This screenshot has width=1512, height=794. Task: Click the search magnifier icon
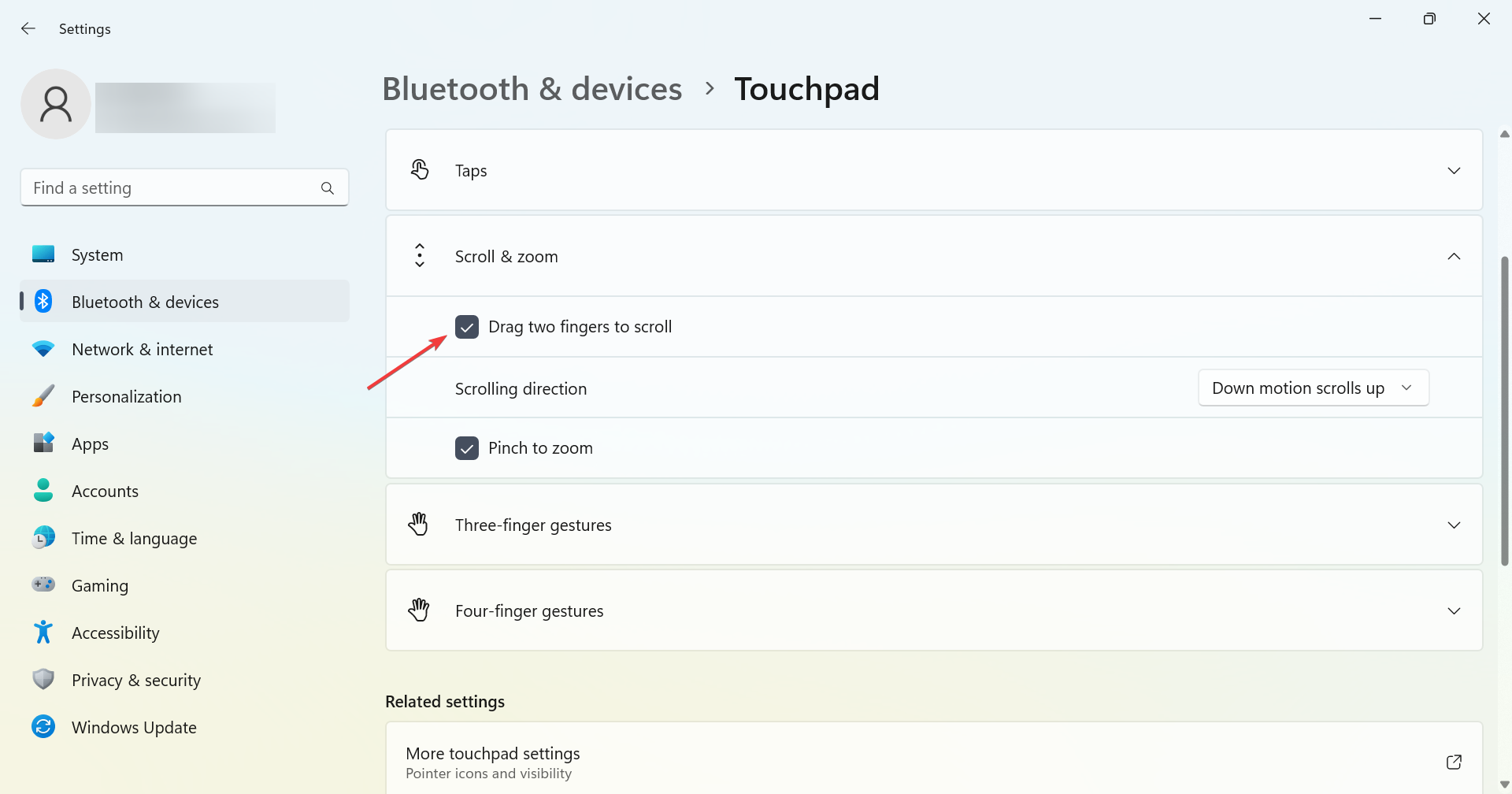coord(328,188)
